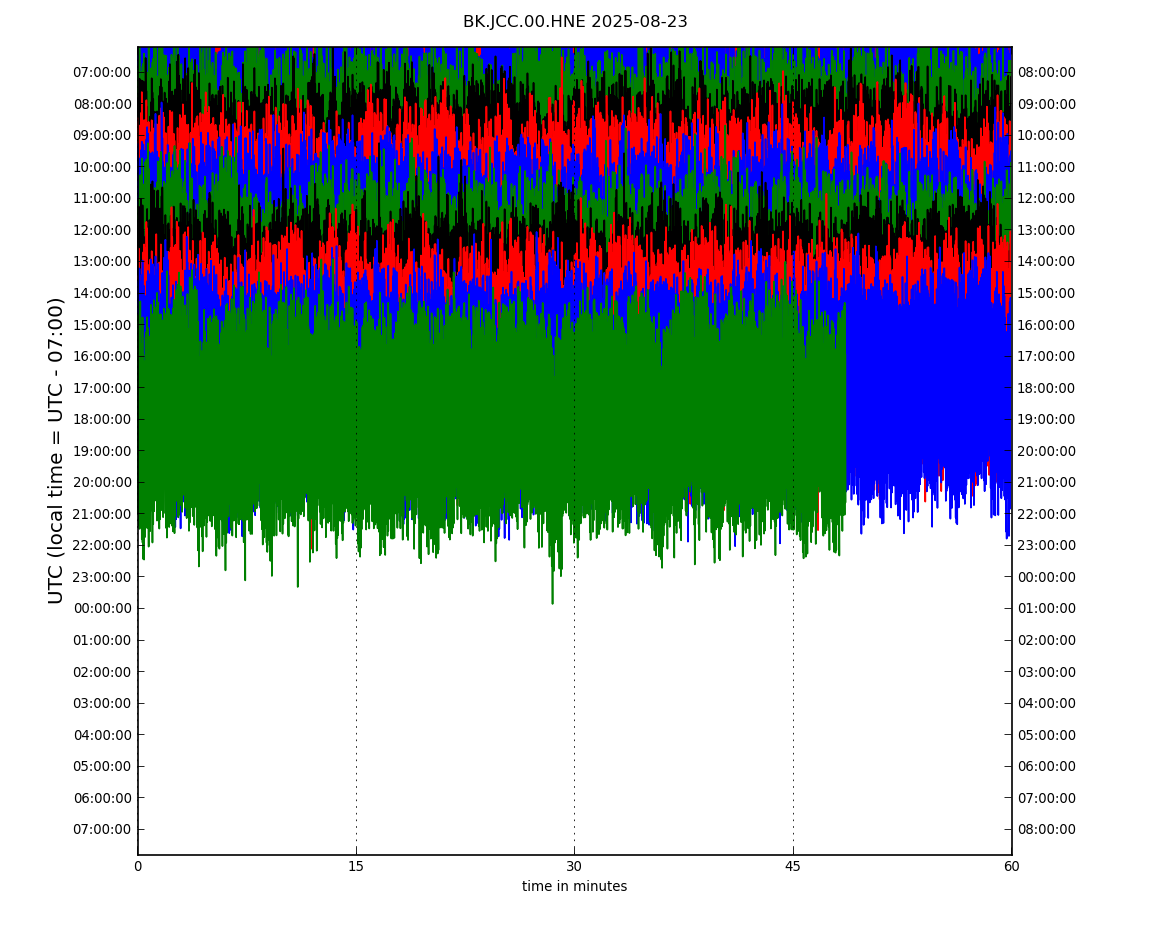Select 16:00:00 on the UTC axis
This screenshot has width=1150, height=950.
click(102, 356)
